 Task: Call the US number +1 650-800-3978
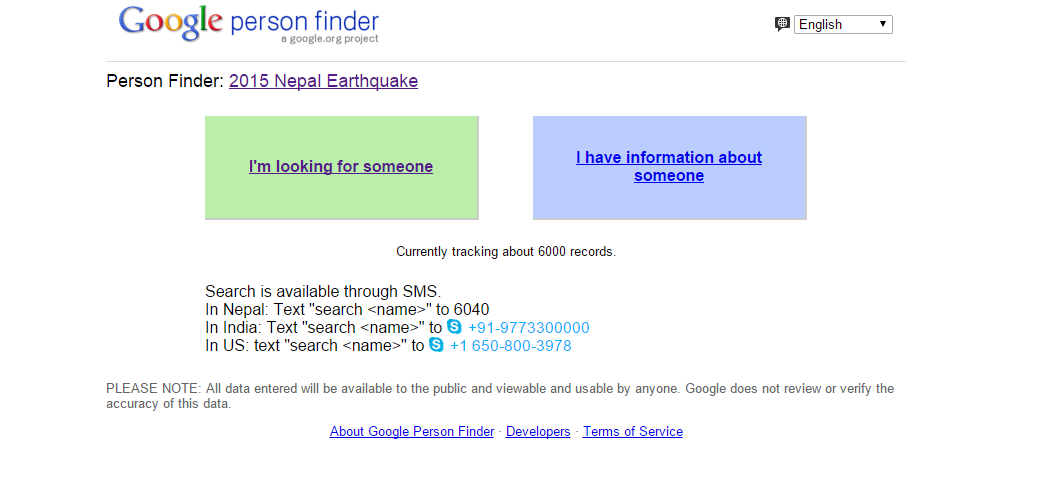pos(511,346)
